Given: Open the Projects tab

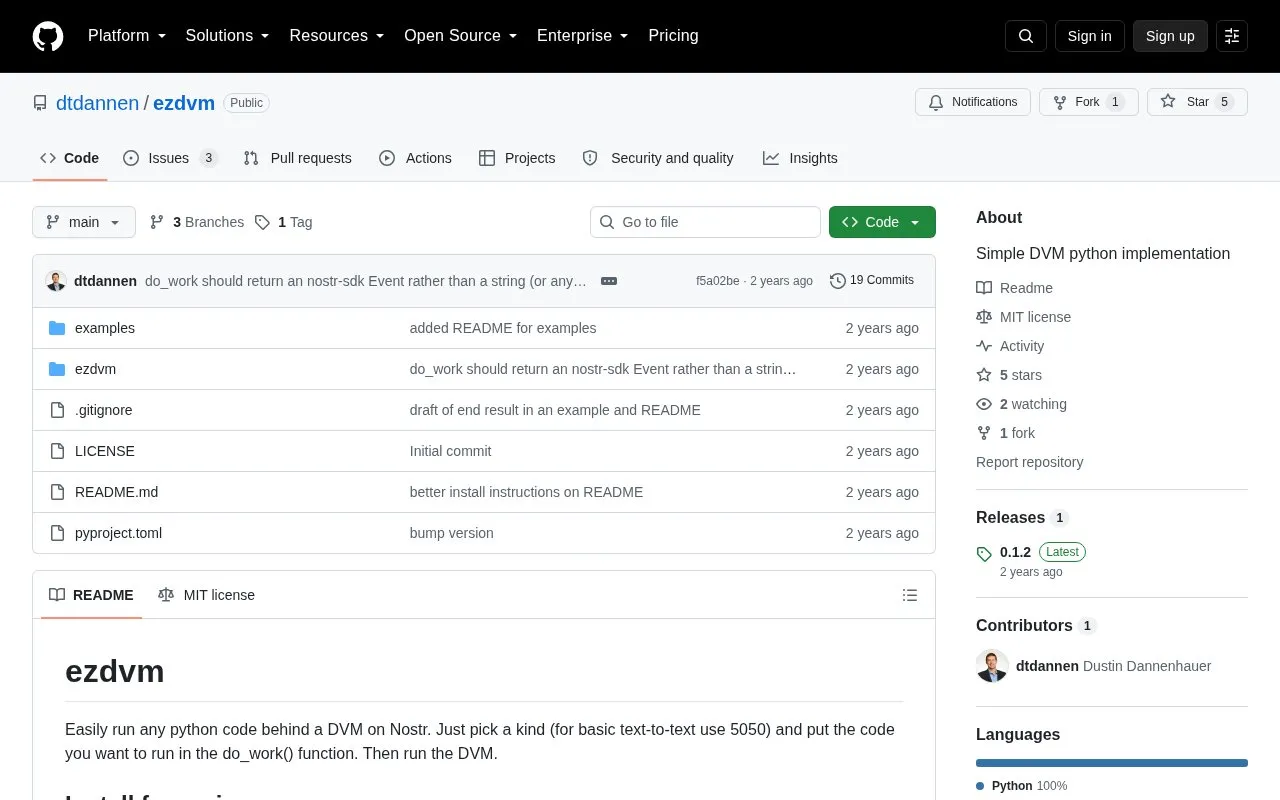Looking at the screenshot, I should click(x=517, y=158).
